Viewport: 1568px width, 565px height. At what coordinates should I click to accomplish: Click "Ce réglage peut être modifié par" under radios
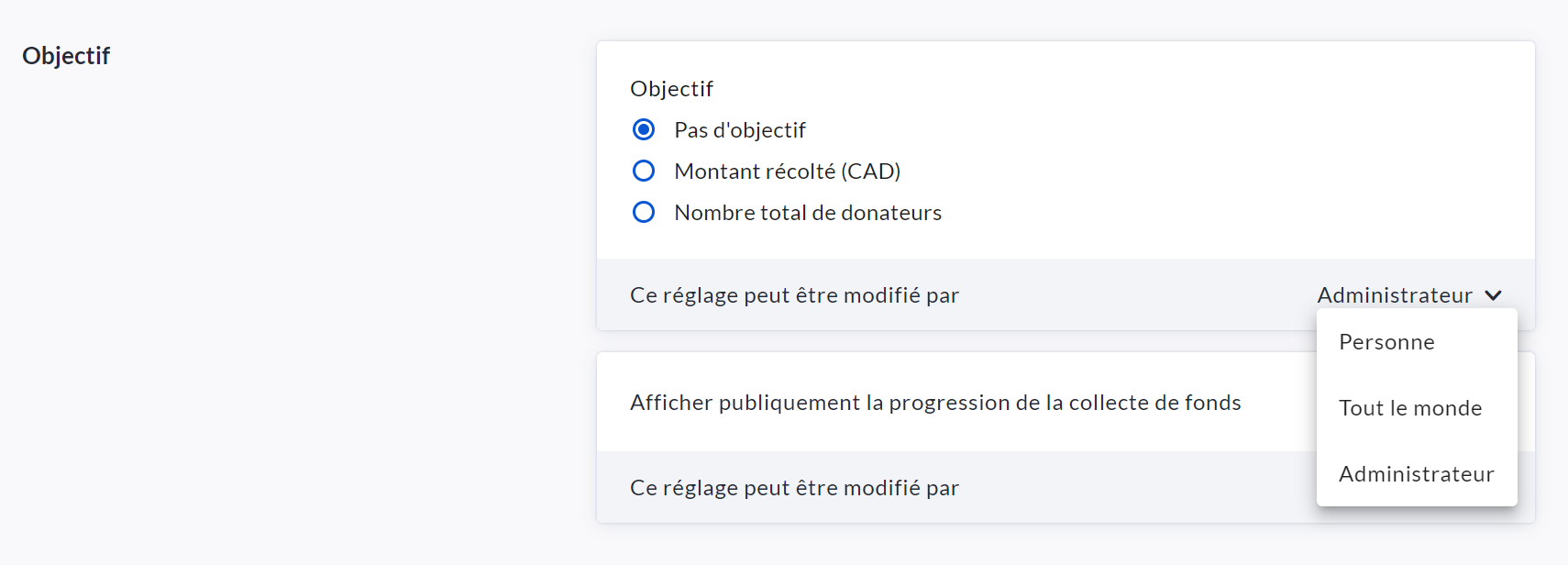coord(794,295)
